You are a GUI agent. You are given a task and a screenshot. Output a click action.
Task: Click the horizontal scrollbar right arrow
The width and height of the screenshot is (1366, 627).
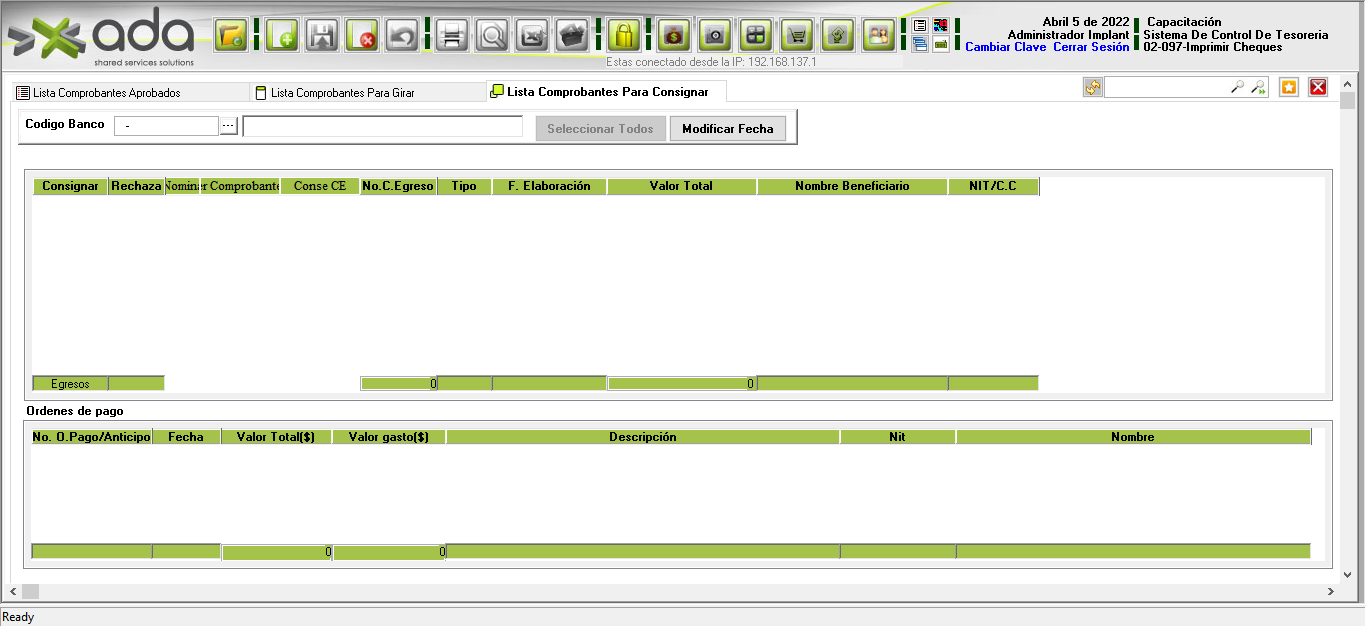(x=1330, y=592)
